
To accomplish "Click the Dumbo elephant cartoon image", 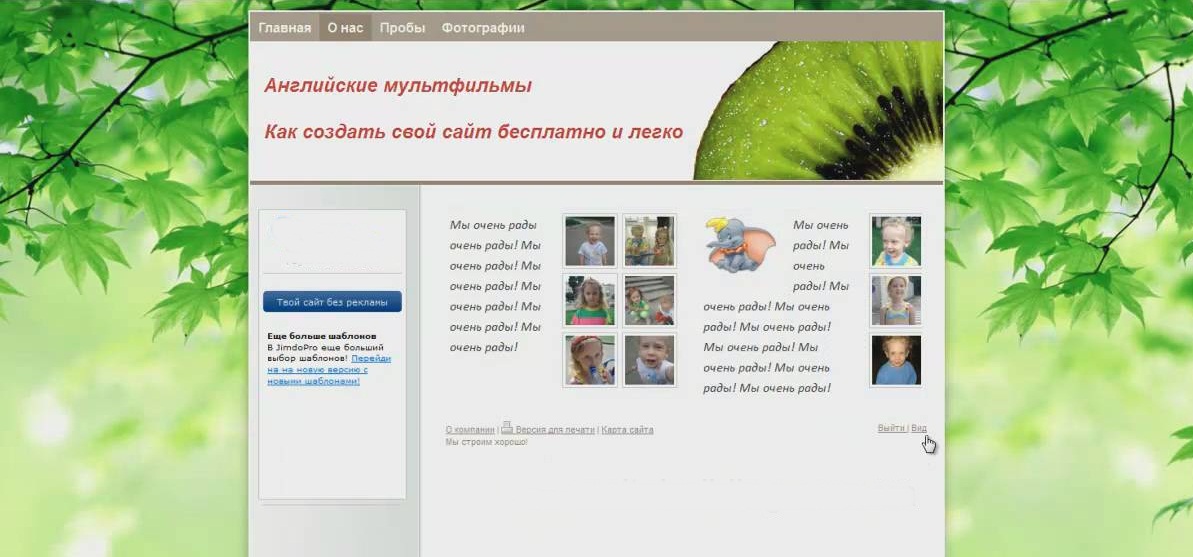I will (x=739, y=244).
